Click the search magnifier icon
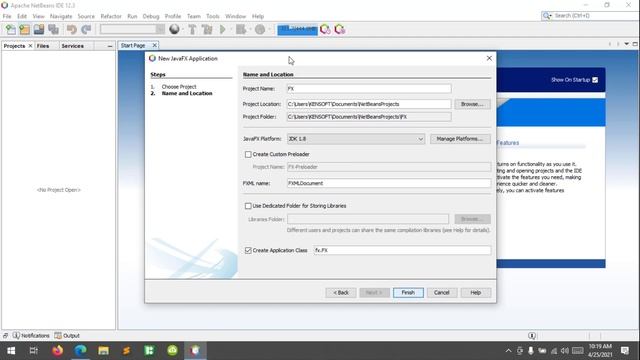Viewport: 640px width, 360px height. coord(547,16)
